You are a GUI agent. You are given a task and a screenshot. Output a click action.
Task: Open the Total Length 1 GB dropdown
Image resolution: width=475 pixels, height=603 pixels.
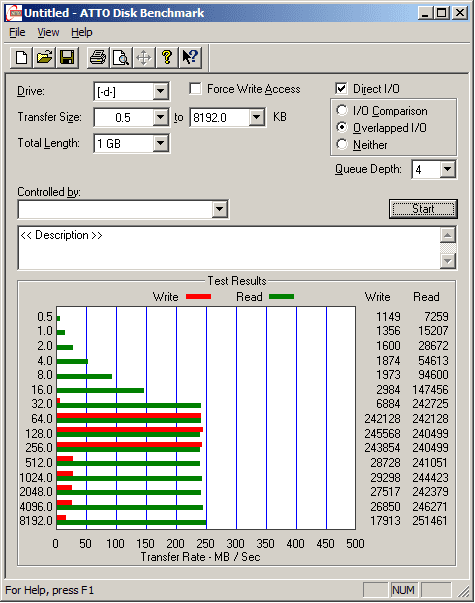pyautogui.click(x=160, y=143)
